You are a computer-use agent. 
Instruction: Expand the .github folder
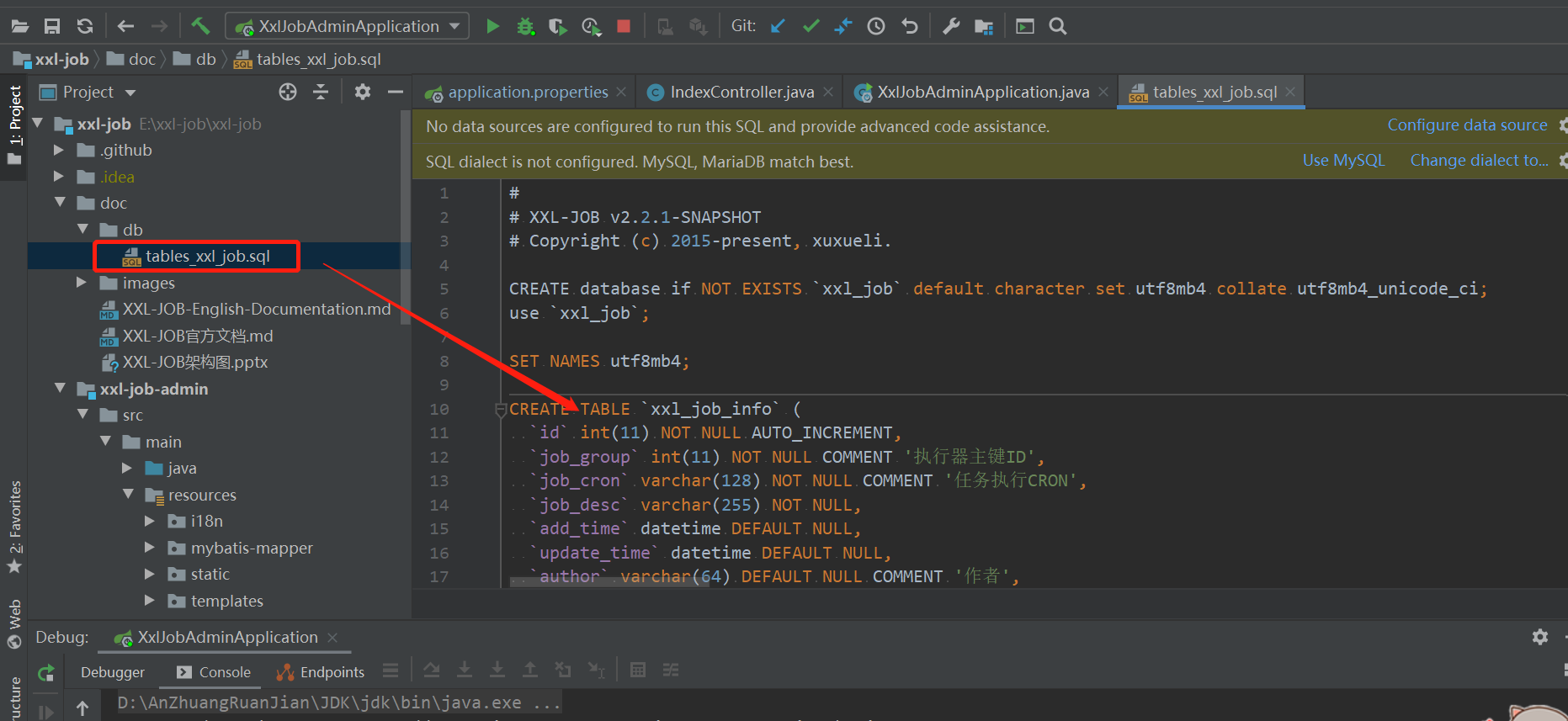click(x=59, y=150)
